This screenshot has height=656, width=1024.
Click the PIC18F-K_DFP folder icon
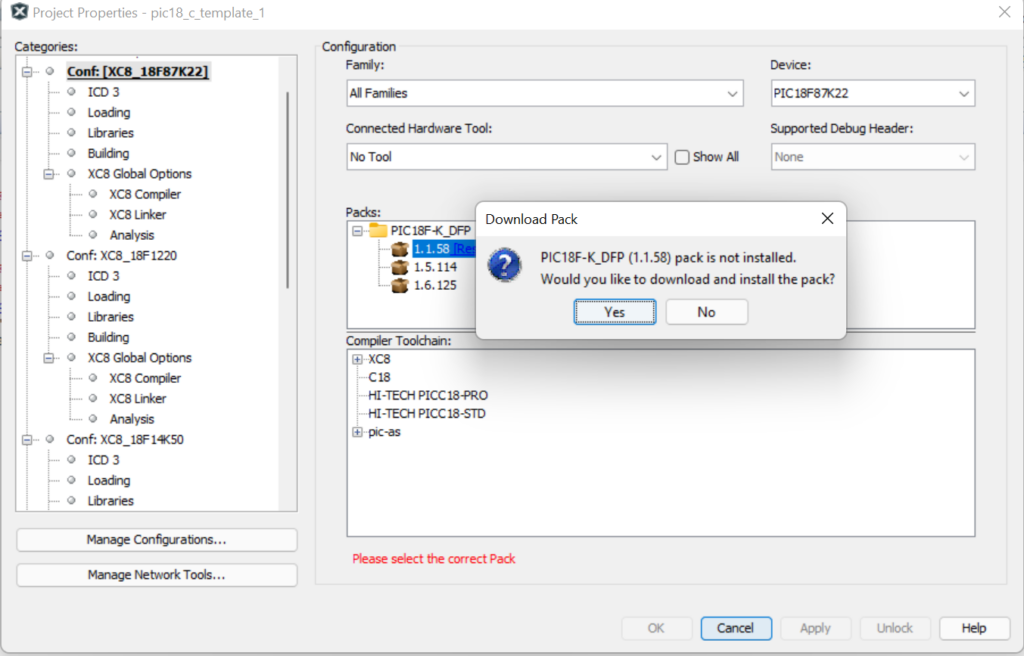pos(378,230)
